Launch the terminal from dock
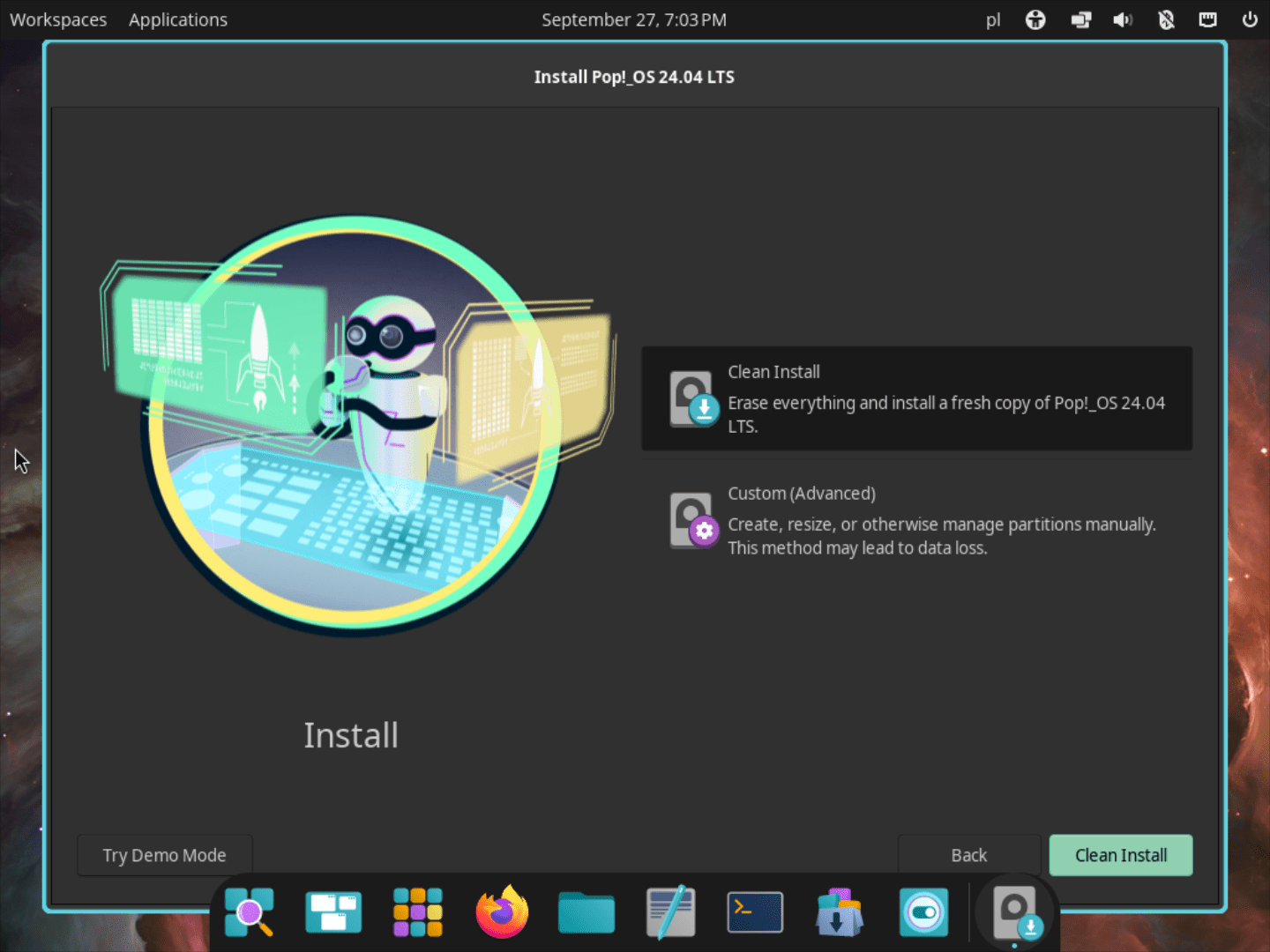 pyautogui.click(x=755, y=912)
